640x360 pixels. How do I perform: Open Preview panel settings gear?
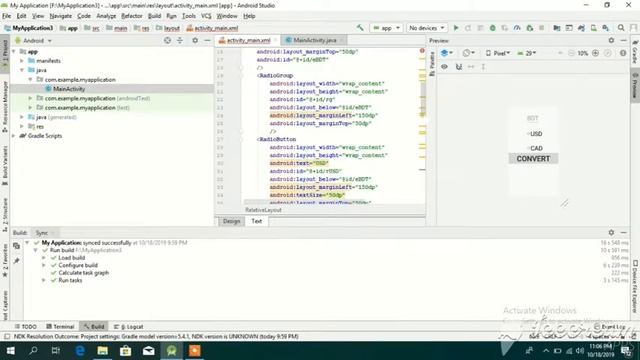click(x=611, y=40)
